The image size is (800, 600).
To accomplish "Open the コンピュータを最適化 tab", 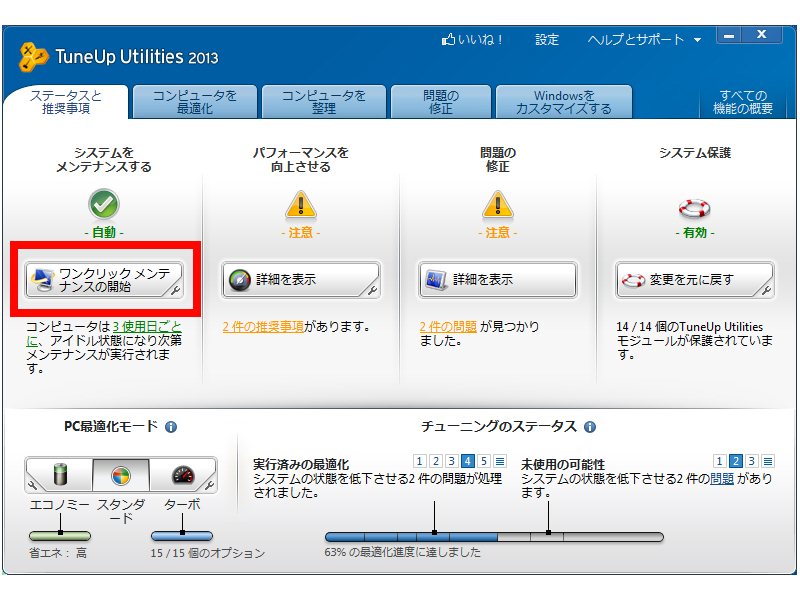I will tap(195, 102).
